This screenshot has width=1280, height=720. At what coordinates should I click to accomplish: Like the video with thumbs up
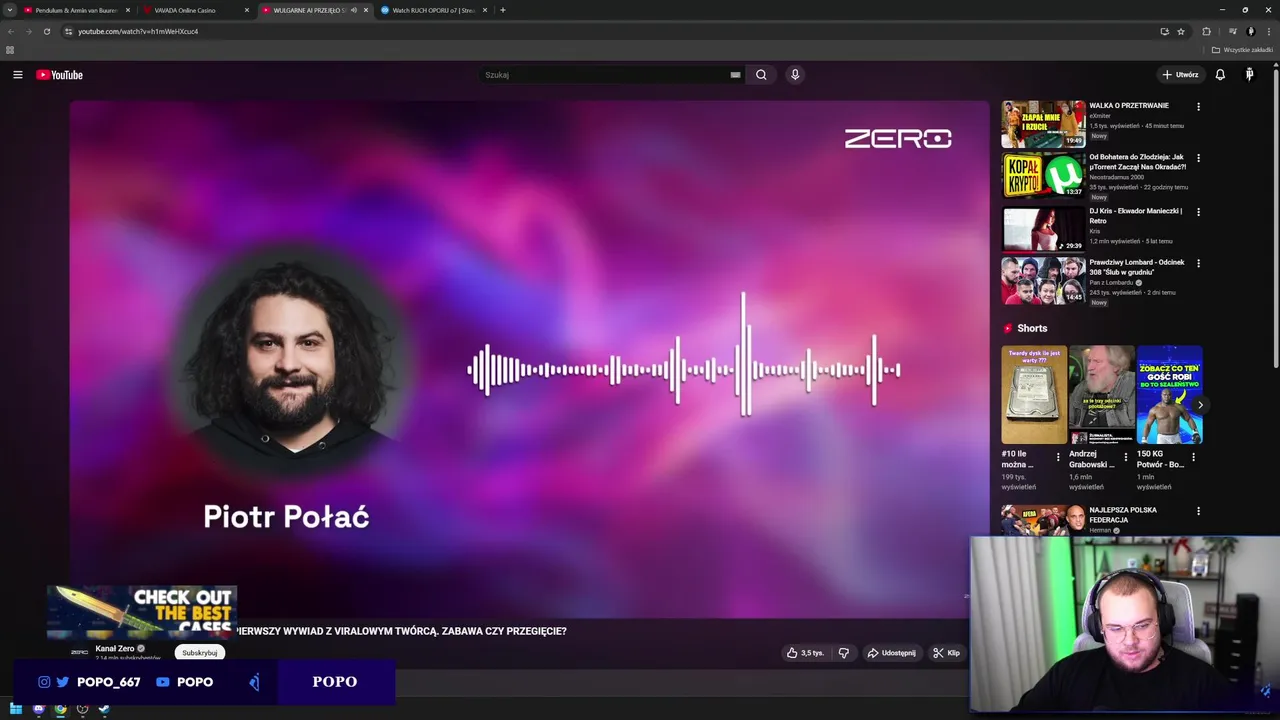click(x=805, y=653)
